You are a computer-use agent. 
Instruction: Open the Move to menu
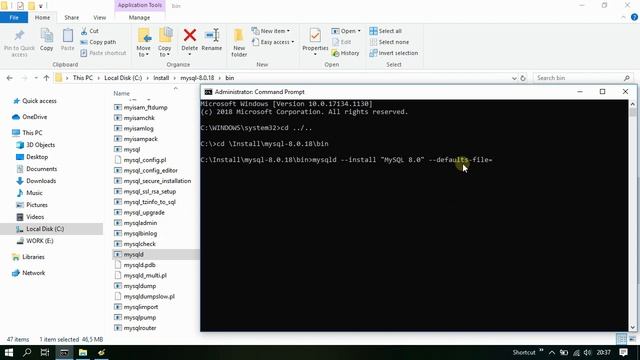tap(144, 42)
